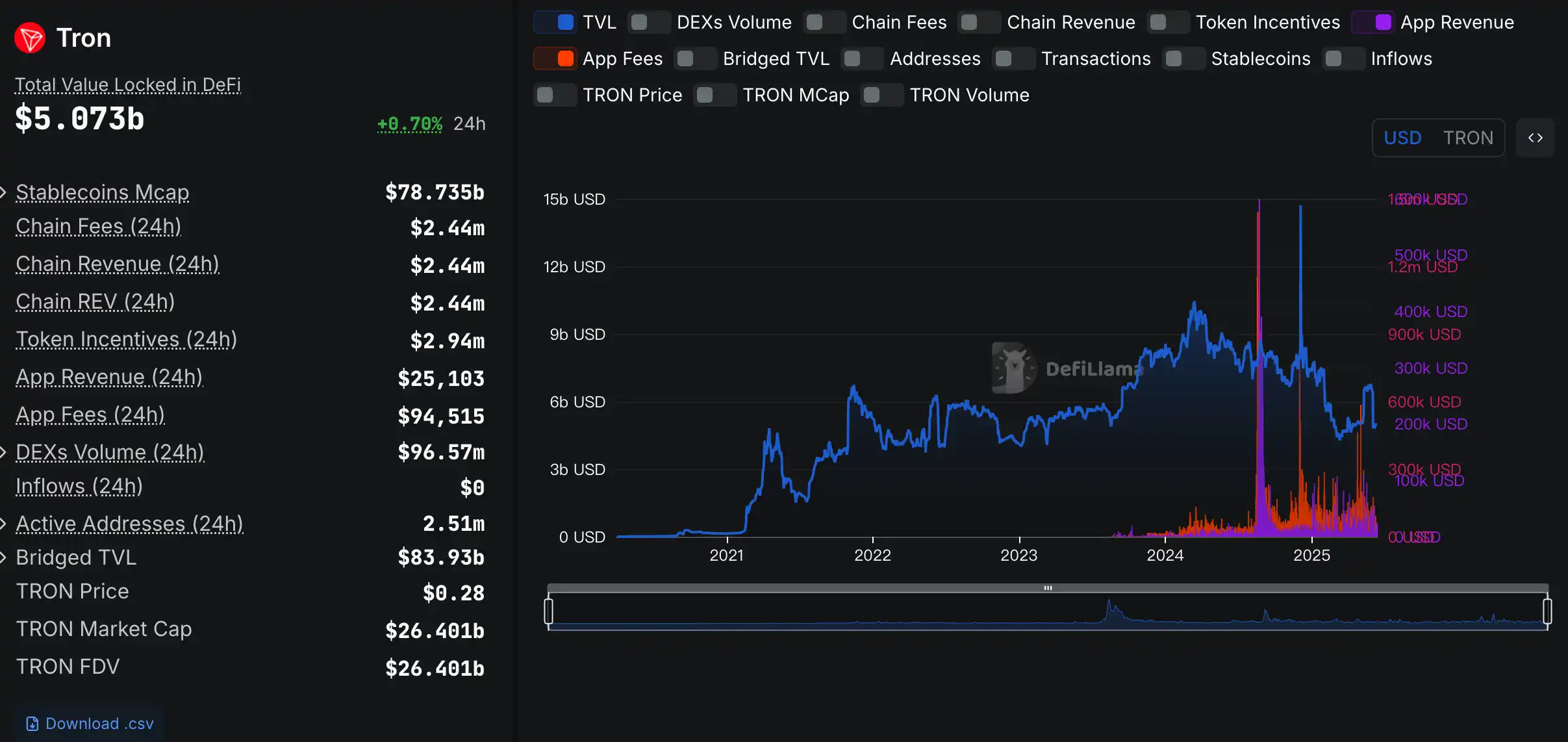The height and width of the screenshot is (742, 1568).
Task: Turn on the Stablecoins chart toggle
Action: [x=1184, y=58]
